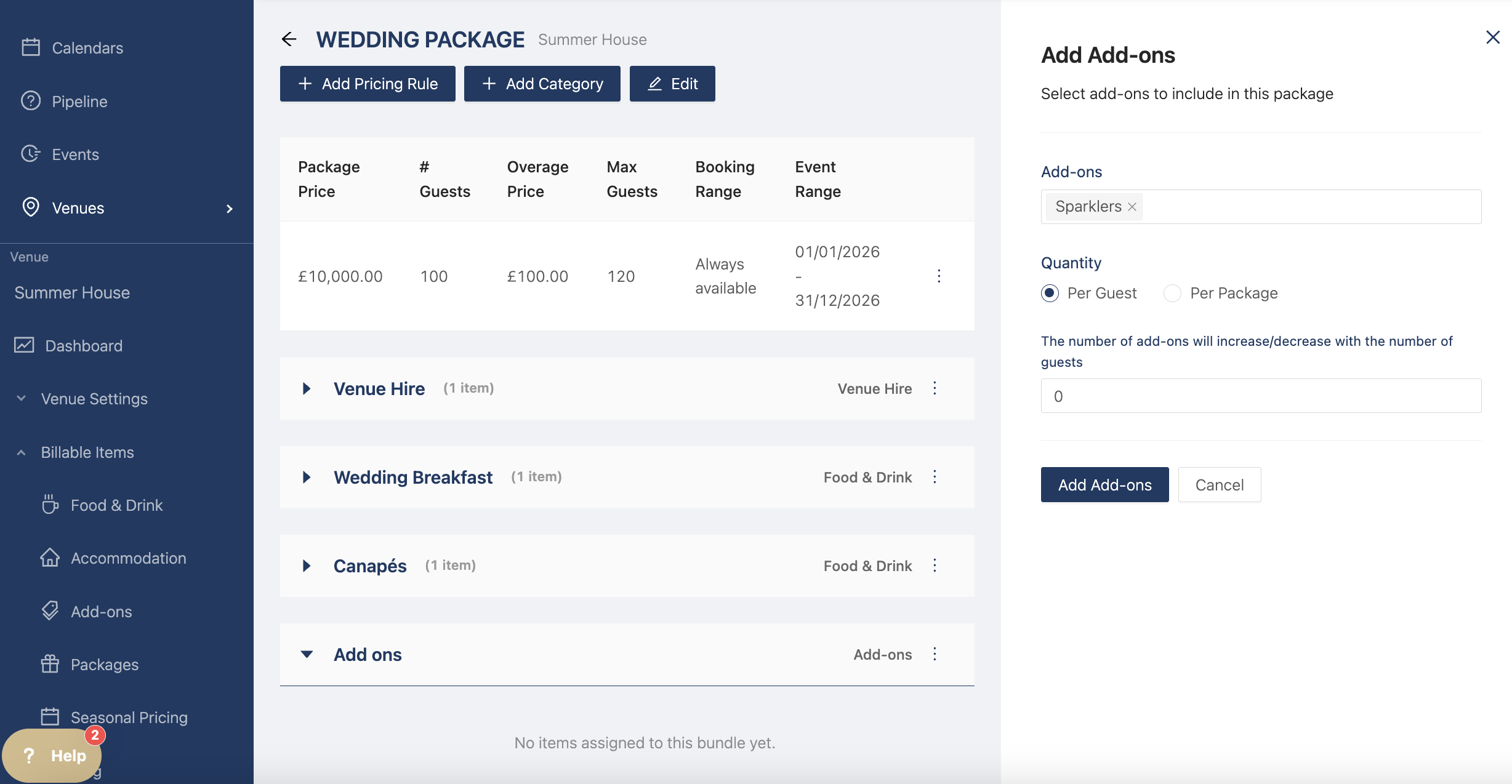
Task: Close the Add Add-ons panel
Action: click(x=1492, y=38)
